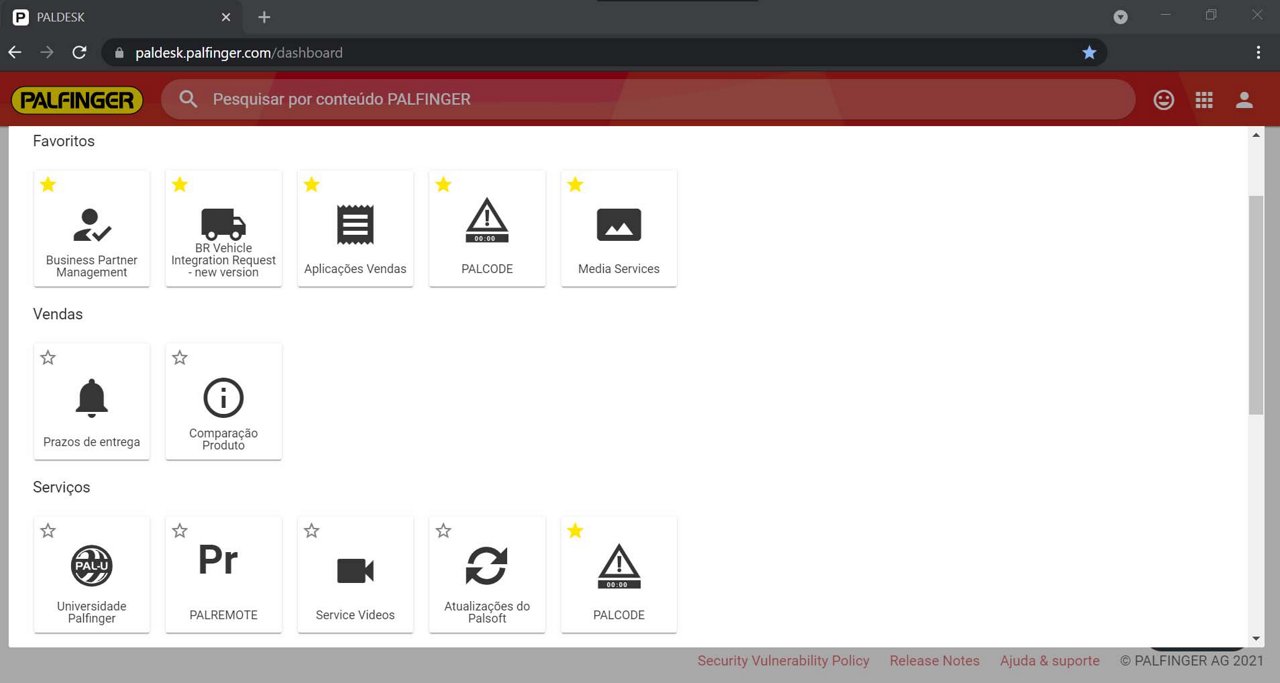The height and width of the screenshot is (683, 1280).
Task: Open the user account menu icon
Action: [1244, 100]
